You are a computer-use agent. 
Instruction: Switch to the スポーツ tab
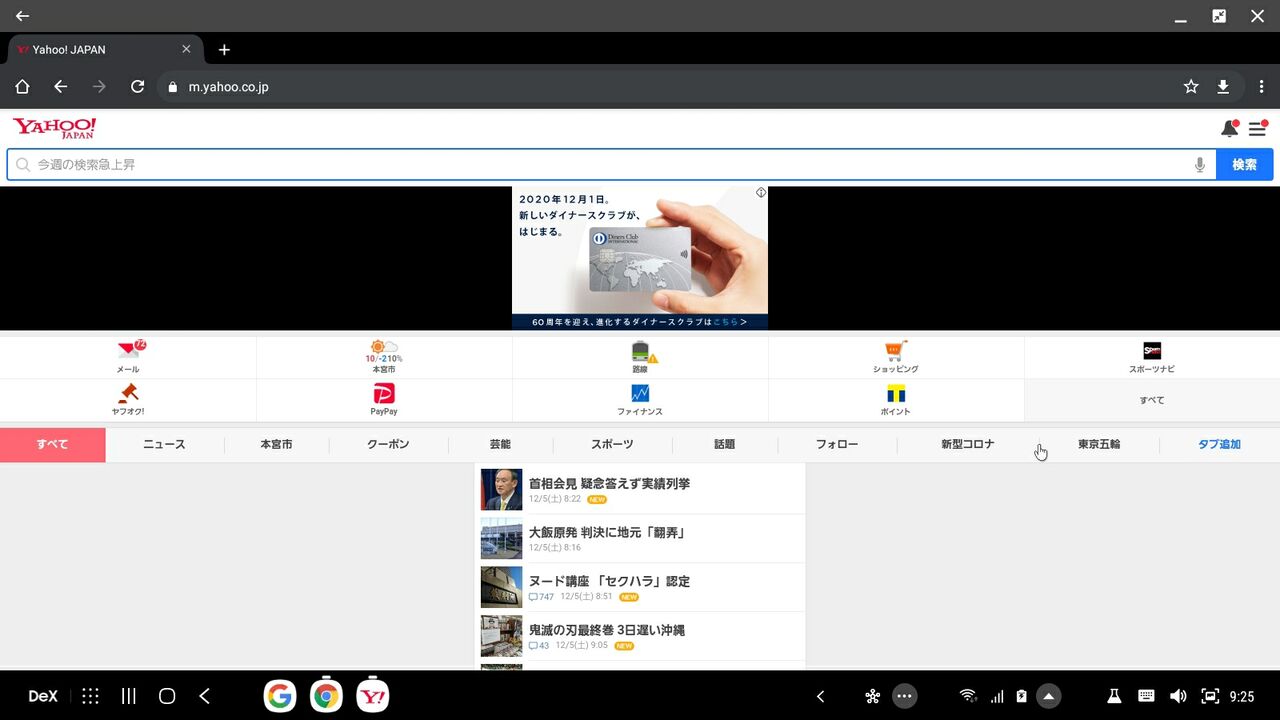click(x=612, y=445)
